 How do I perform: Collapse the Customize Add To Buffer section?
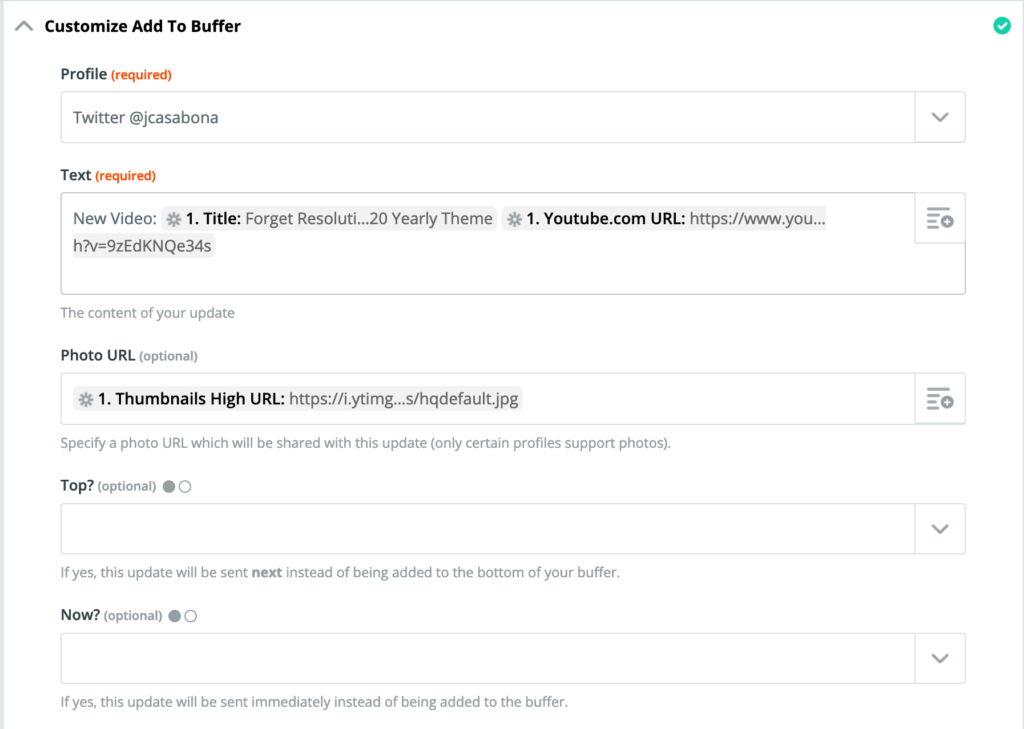point(23,26)
